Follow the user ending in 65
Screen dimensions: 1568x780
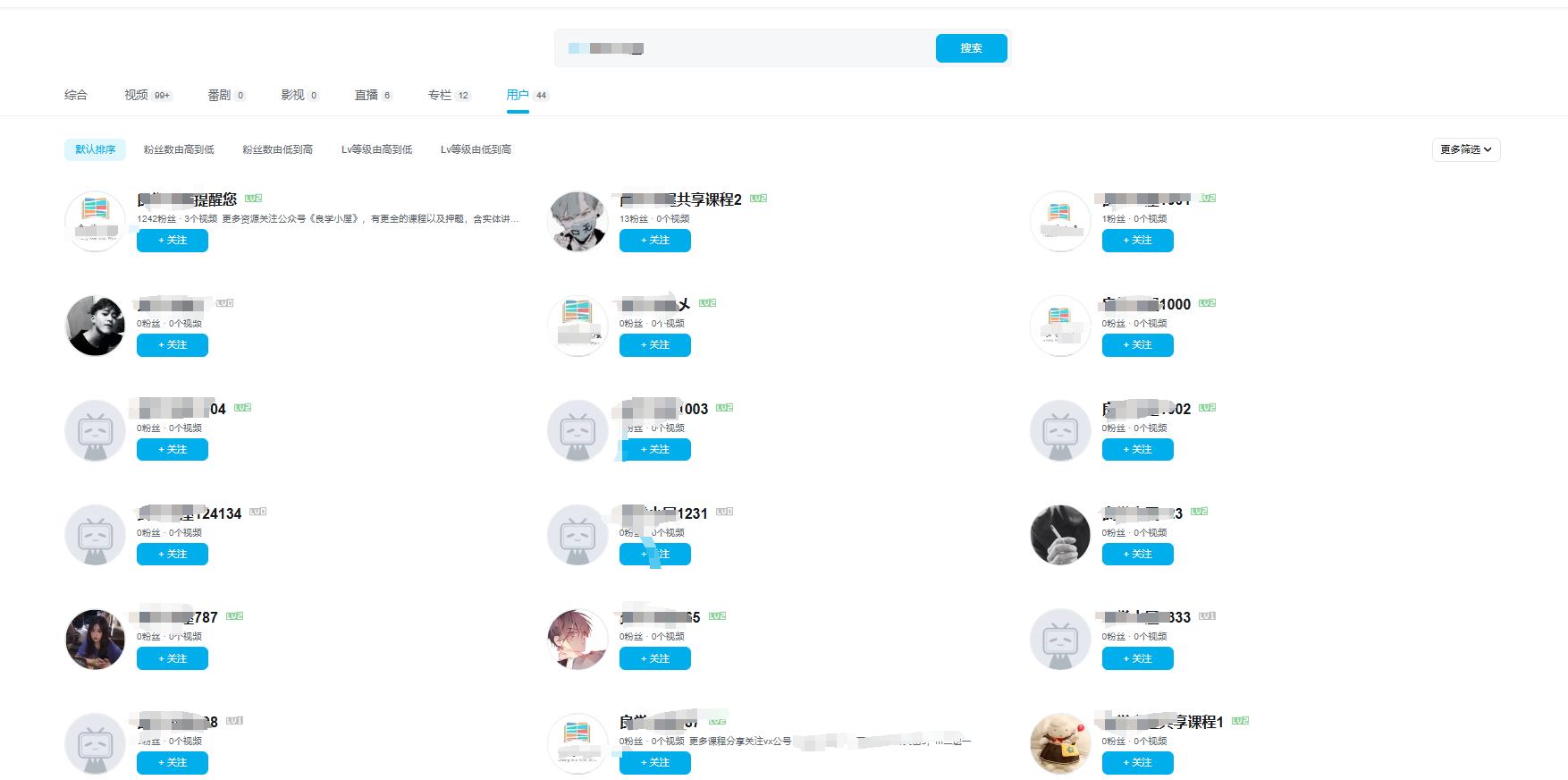tap(655, 659)
